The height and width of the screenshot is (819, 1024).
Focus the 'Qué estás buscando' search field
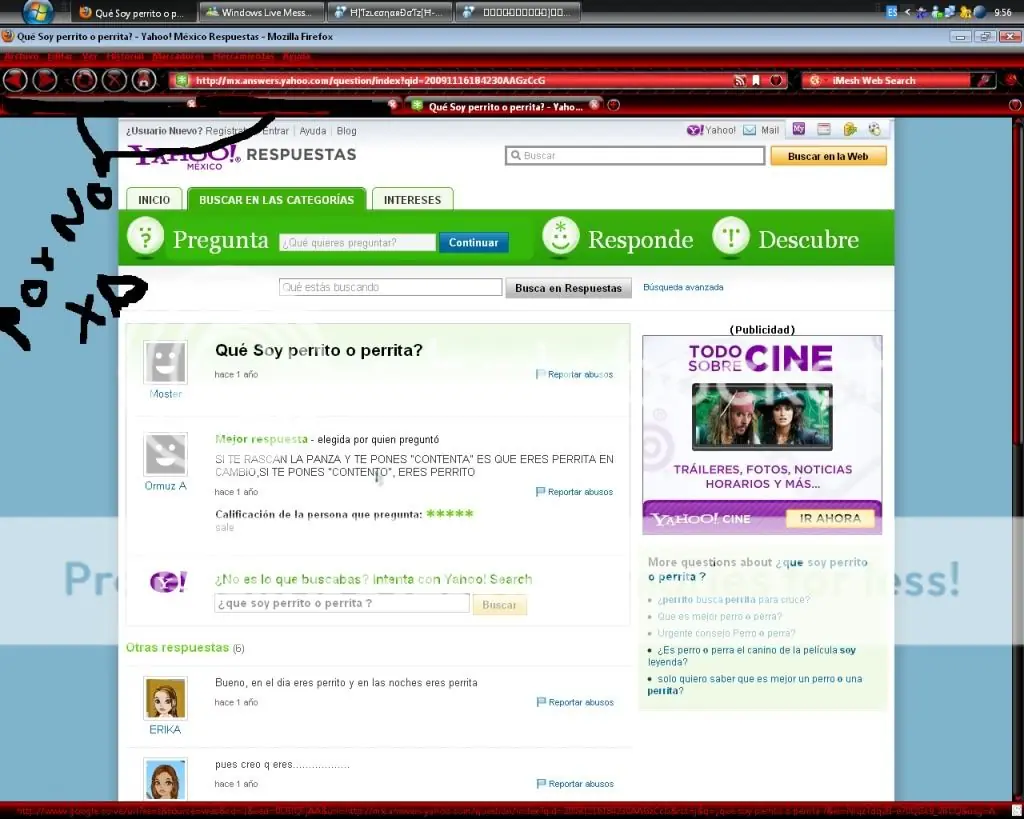click(x=391, y=287)
